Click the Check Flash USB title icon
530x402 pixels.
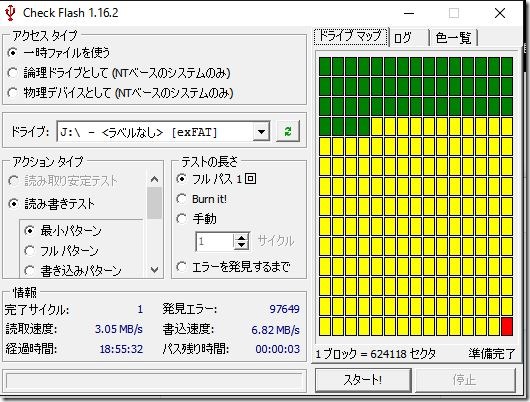10,13
